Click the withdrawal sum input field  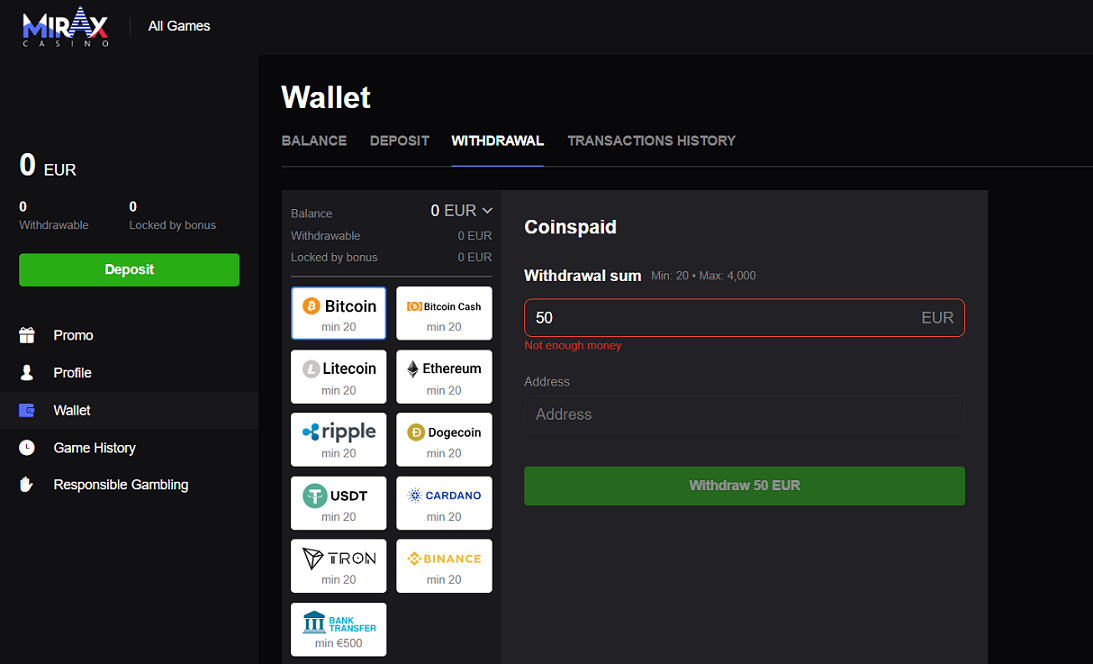[744, 318]
